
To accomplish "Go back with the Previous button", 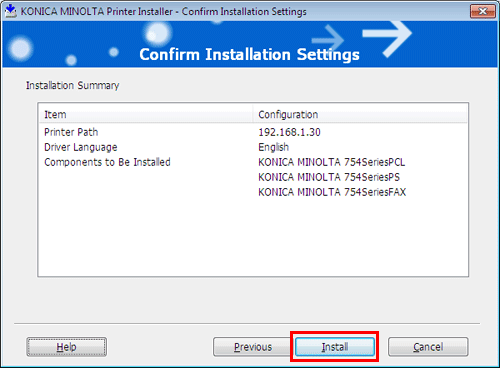I will click(252, 347).
